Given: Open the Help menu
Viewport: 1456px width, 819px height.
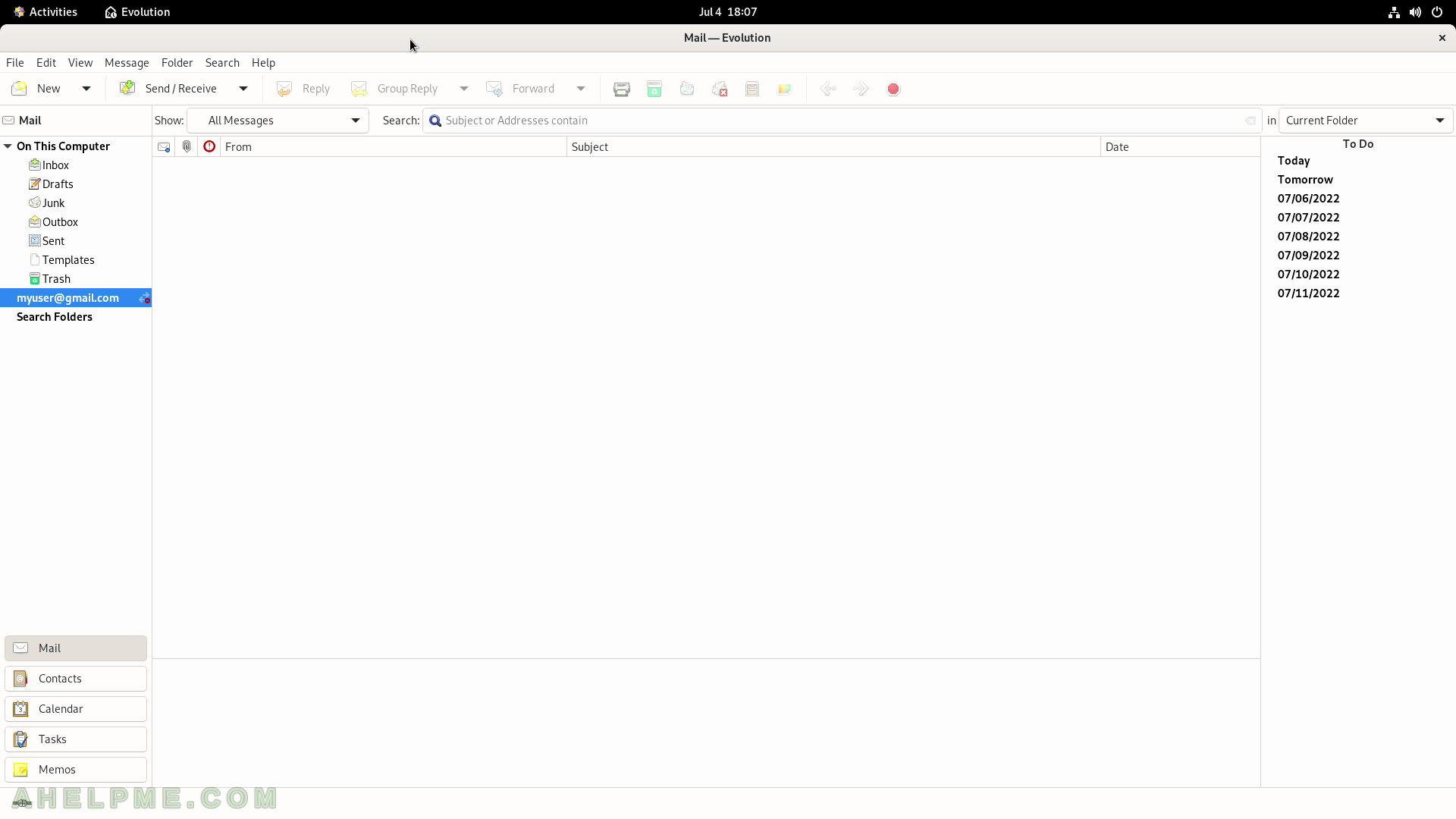Looking at the screenshot, I should click(x=263, y=63).
